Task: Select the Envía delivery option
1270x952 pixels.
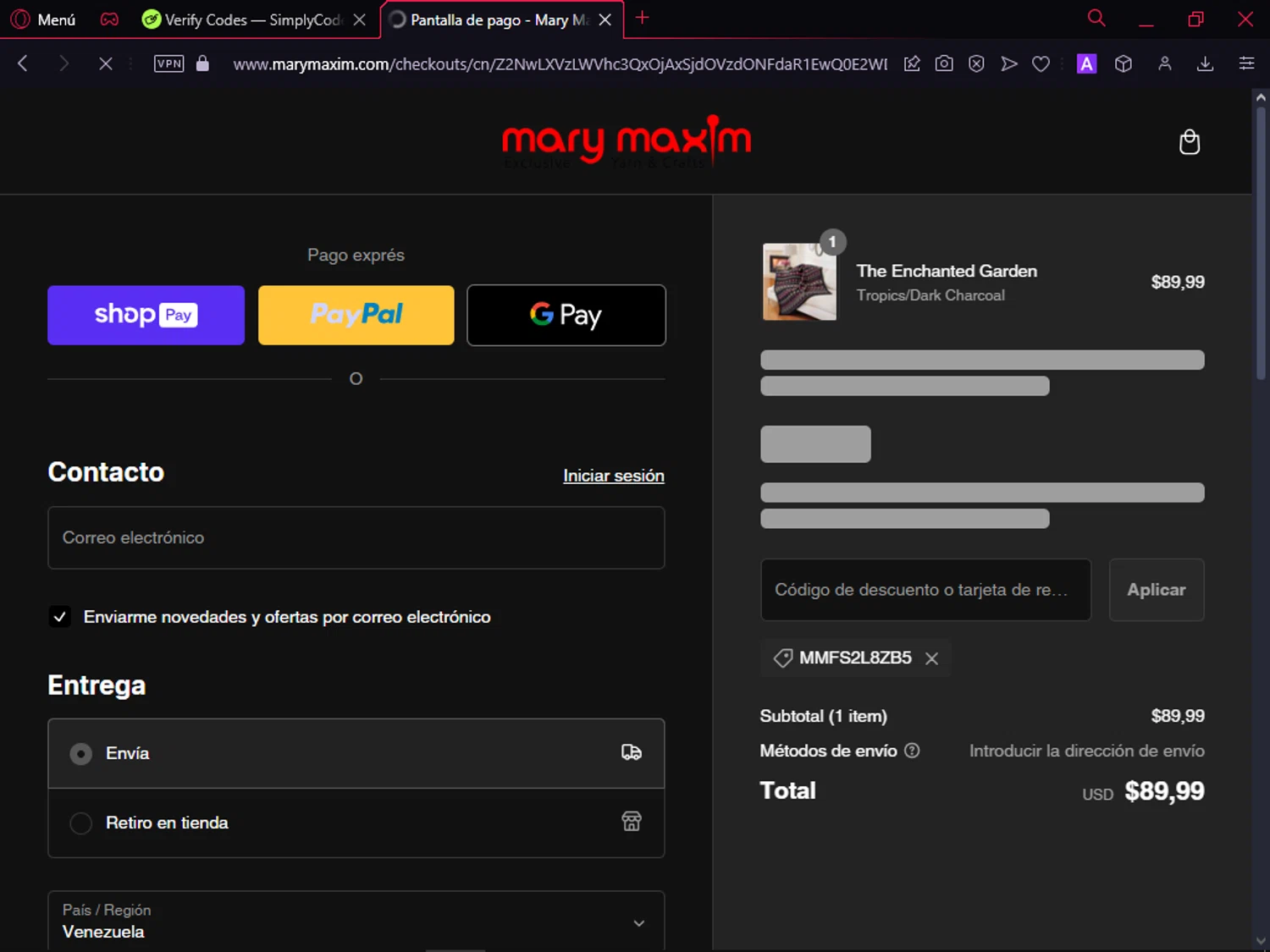Action: (x=356, y=753)
